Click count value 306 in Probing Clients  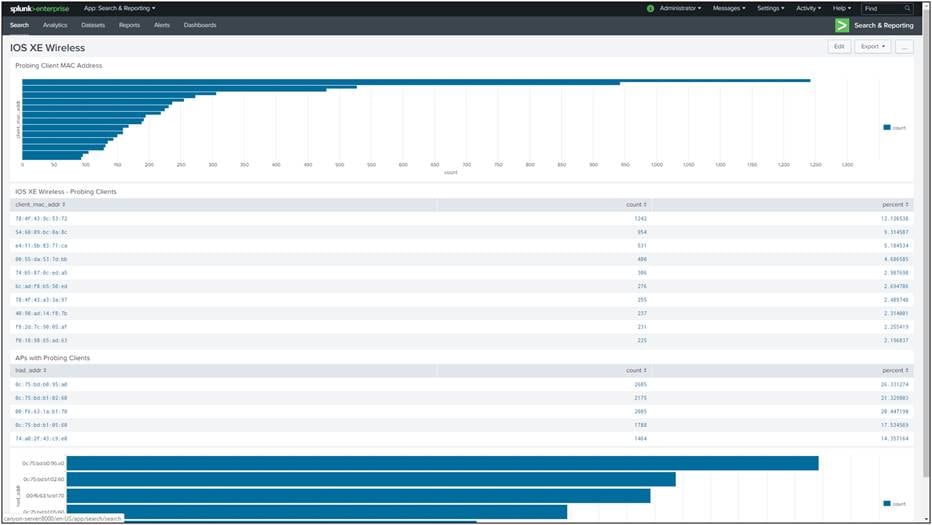pyautogui.click(x=642, y=273)
